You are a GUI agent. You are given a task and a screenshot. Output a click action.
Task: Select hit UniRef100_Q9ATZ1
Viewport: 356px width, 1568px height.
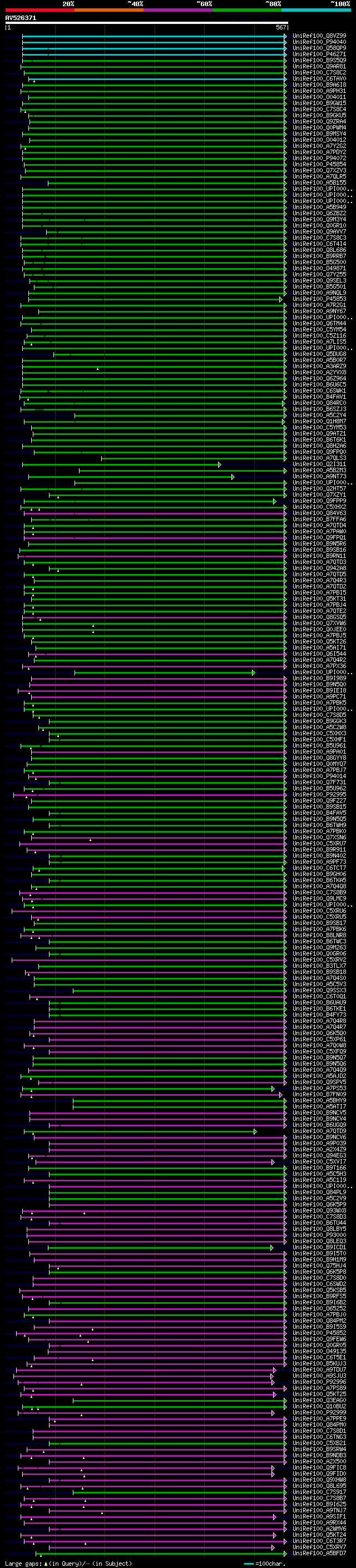[x=319, y=433]
